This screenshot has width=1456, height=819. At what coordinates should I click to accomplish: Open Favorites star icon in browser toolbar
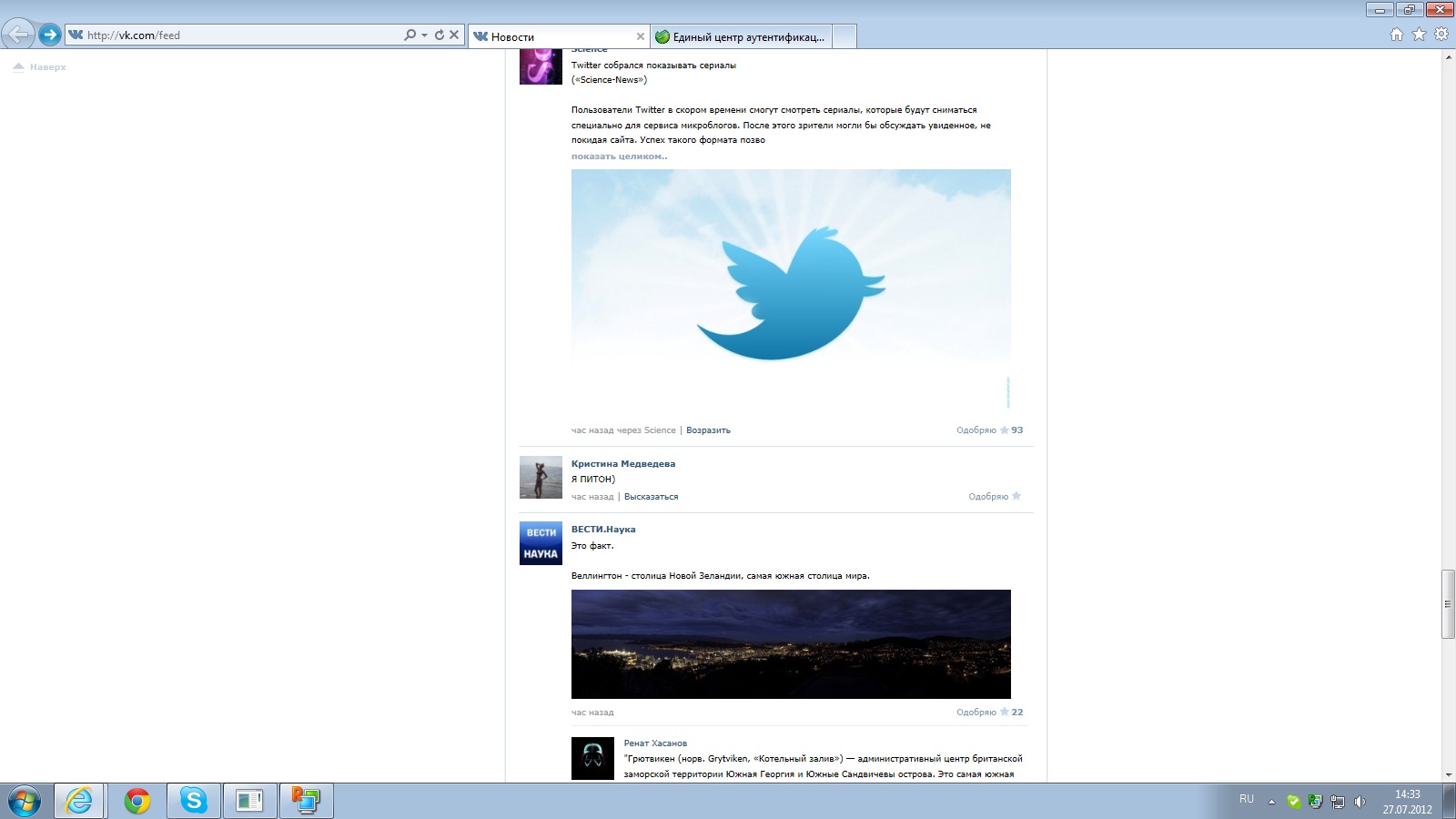[x=1419, y=35]
